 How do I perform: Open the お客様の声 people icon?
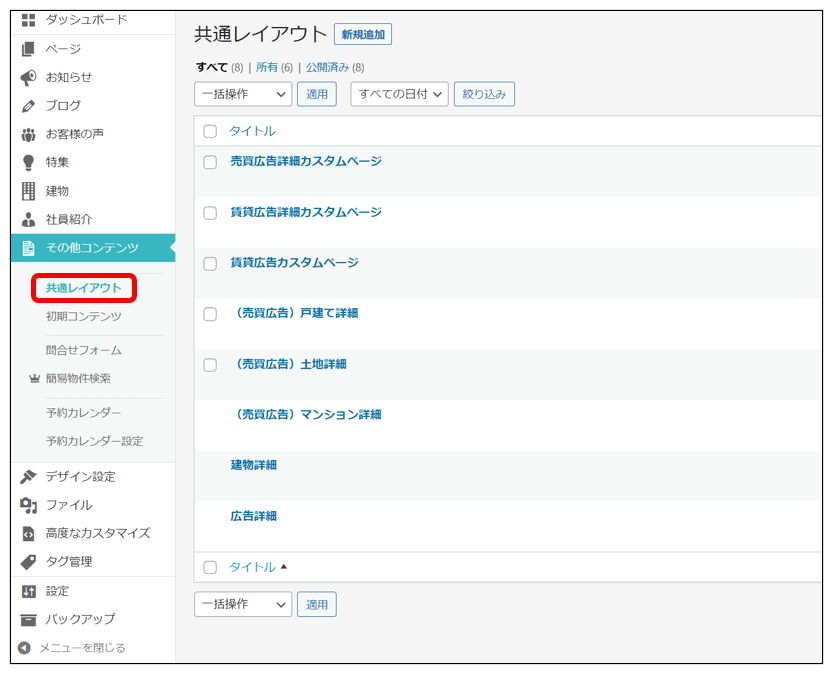pos(29,135)
